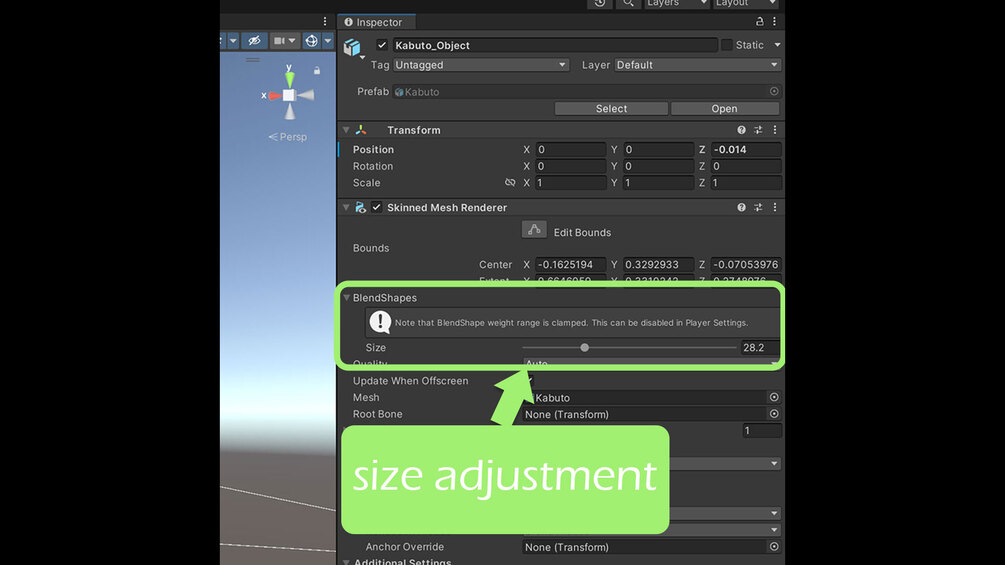Click the red X axis cone of scene gizmo
Screen dimensions: 1005x565
(x=275, y=95)
